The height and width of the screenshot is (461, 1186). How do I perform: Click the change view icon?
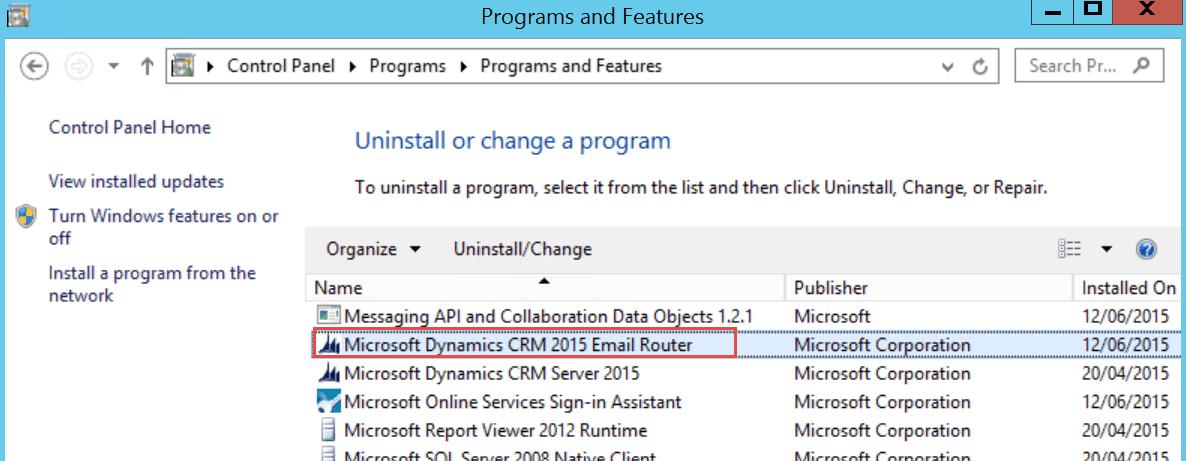tap(1069, 249)
